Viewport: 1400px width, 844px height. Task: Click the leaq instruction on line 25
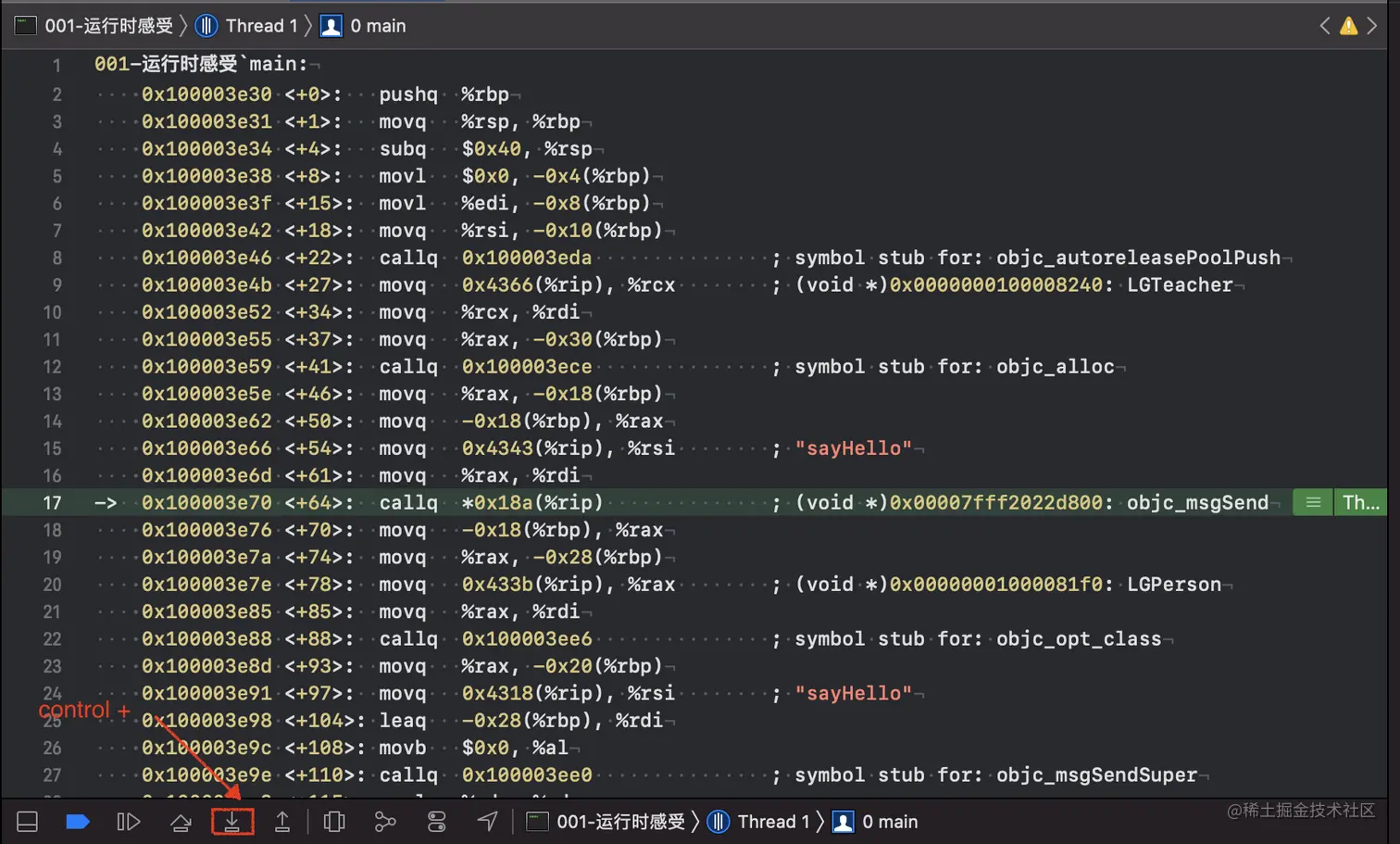tap(403, 721)
